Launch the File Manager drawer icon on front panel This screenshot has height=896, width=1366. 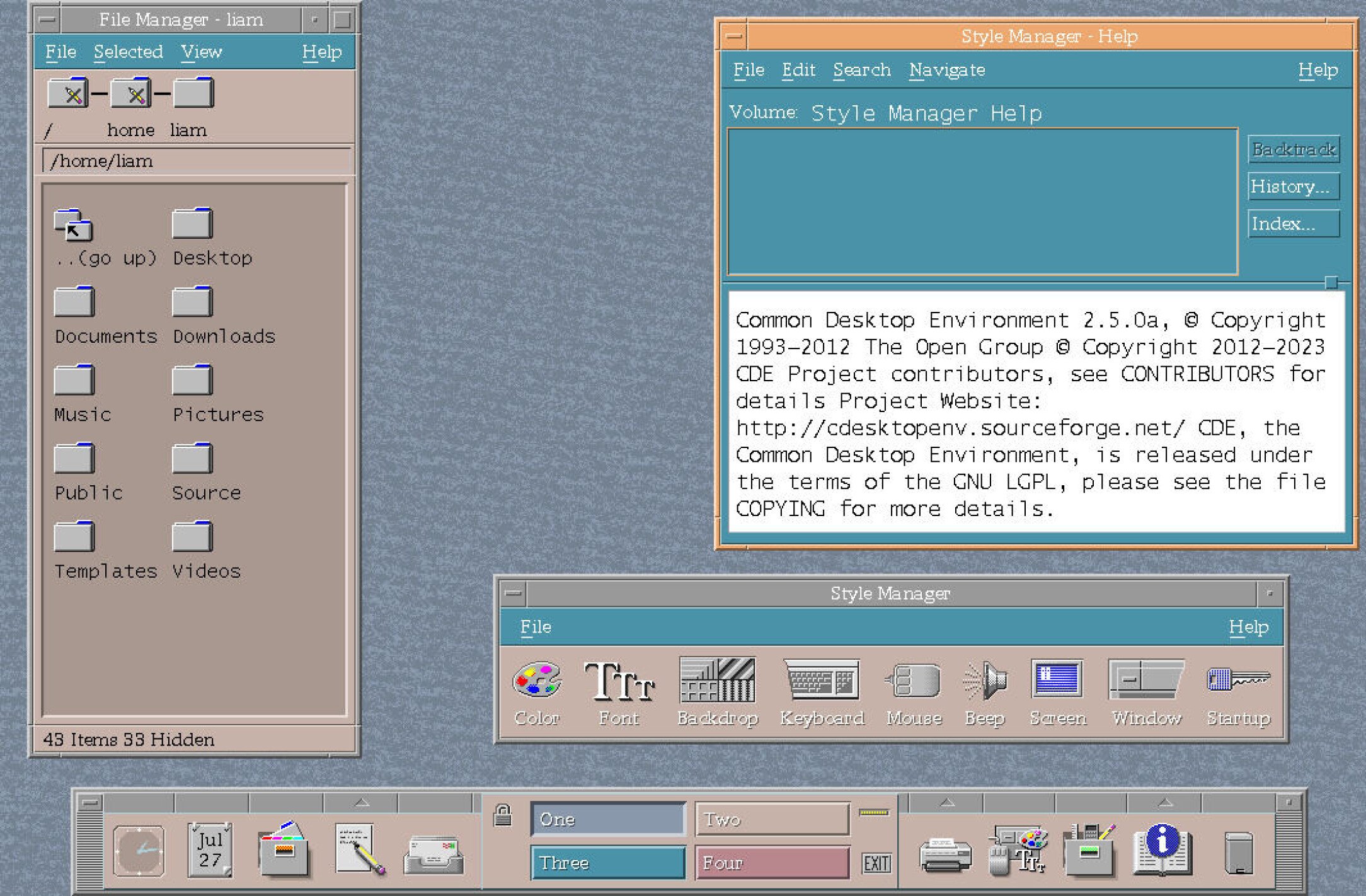(284, 849)
